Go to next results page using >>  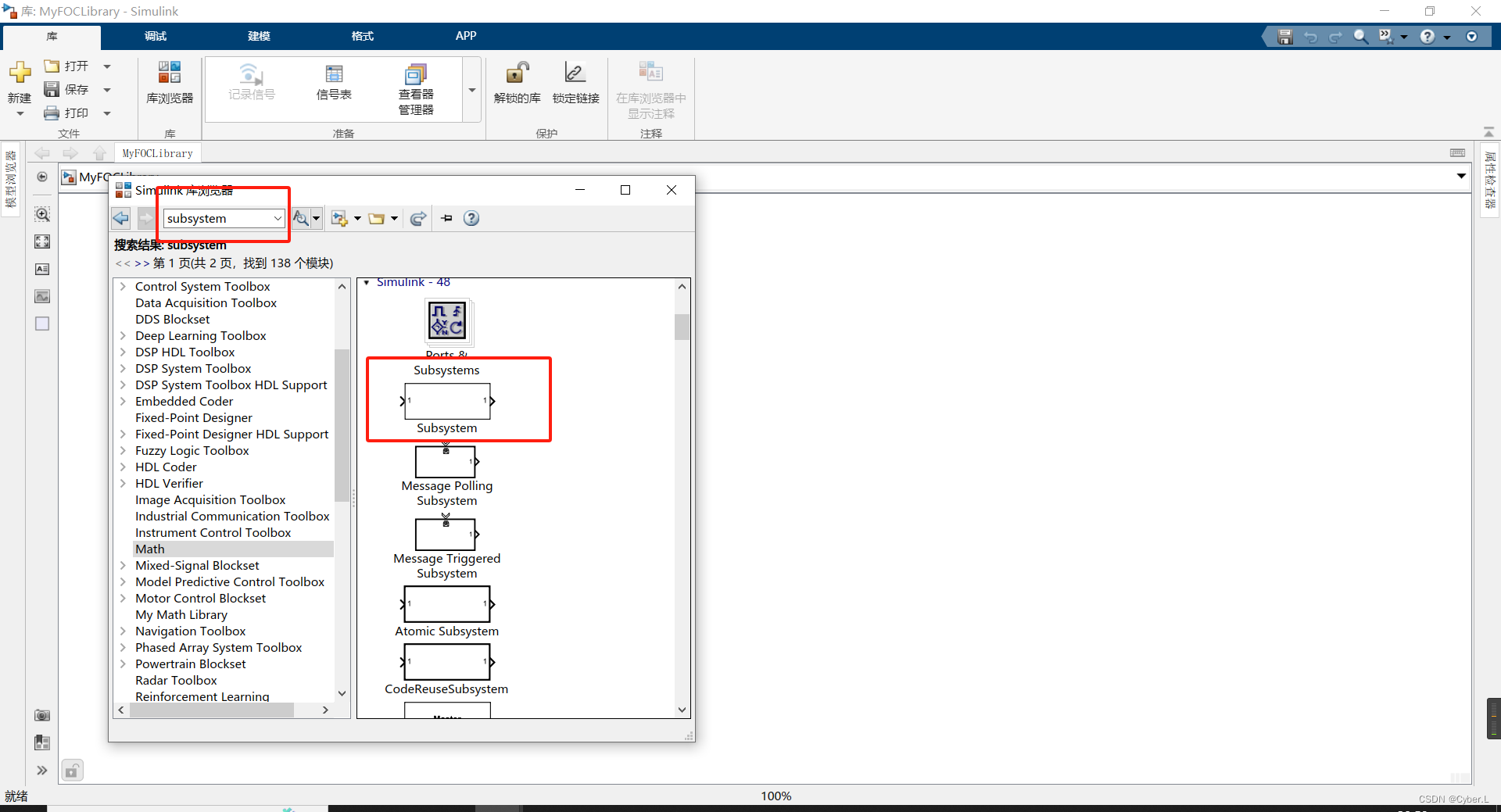click(x=142, y=263)
